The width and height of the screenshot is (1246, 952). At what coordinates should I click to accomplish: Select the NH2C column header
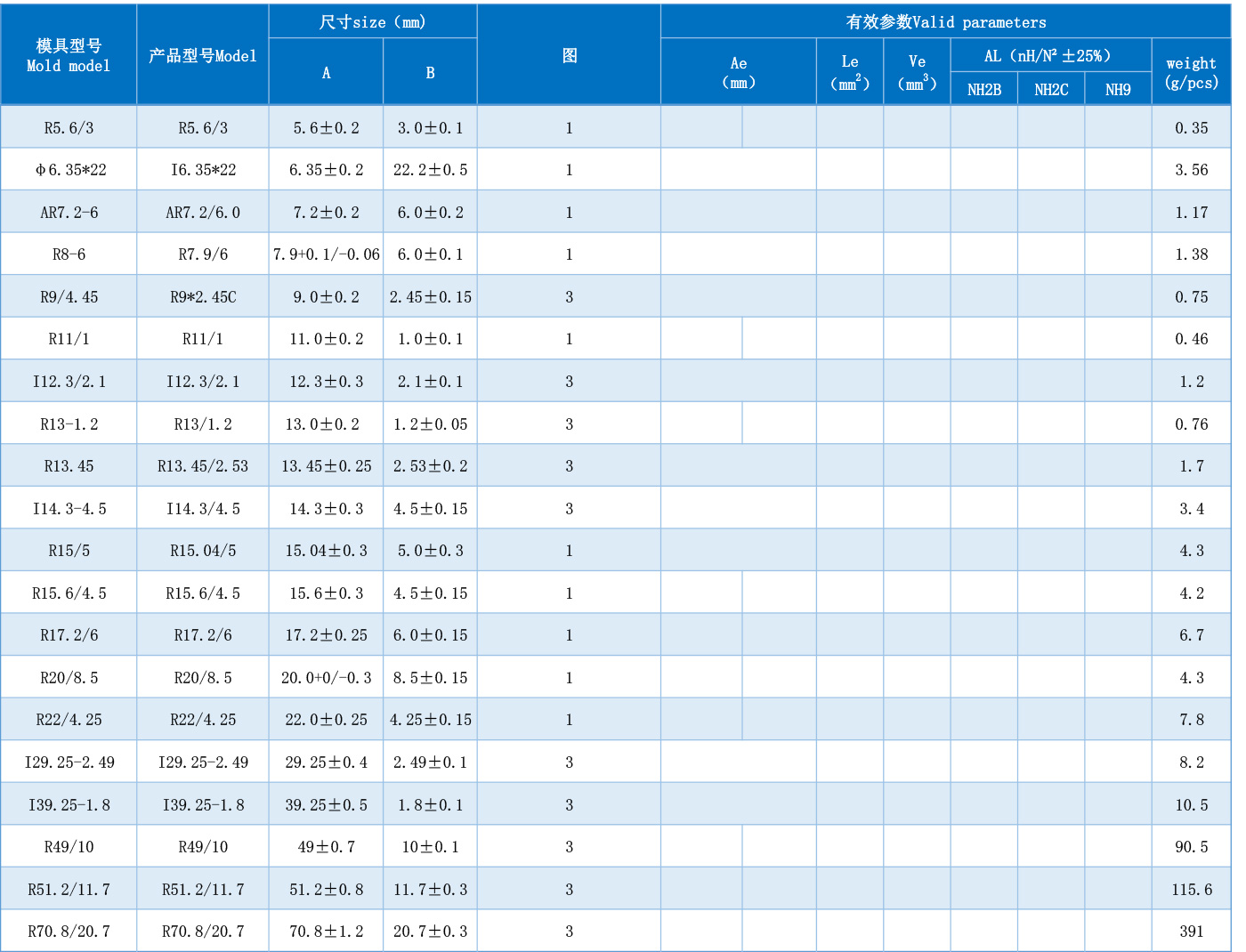click(1051, 89)
